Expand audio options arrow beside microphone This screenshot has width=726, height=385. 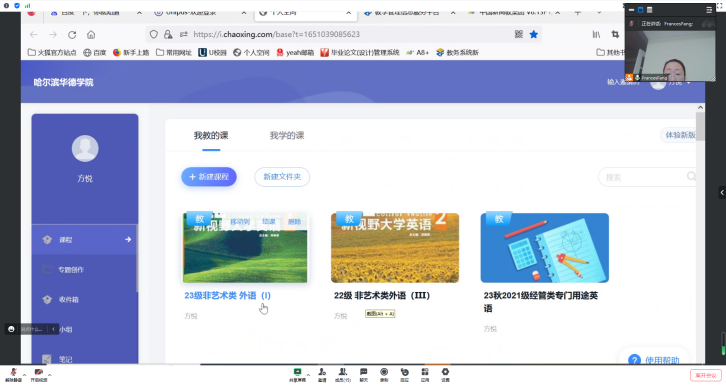click(x=24, y=374)
